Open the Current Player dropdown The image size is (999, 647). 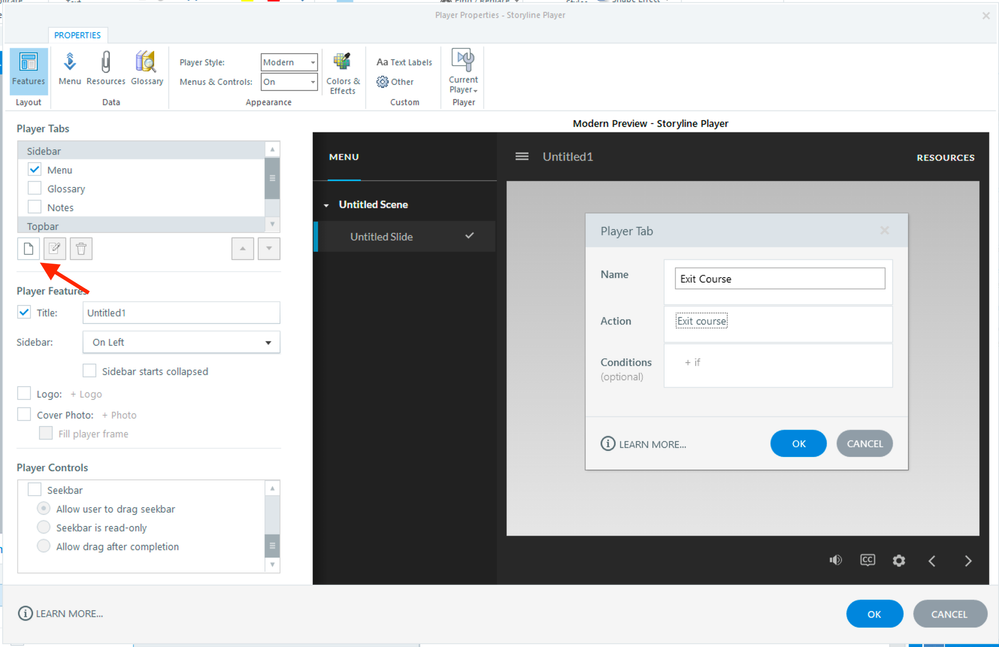[x=463, y=71]
